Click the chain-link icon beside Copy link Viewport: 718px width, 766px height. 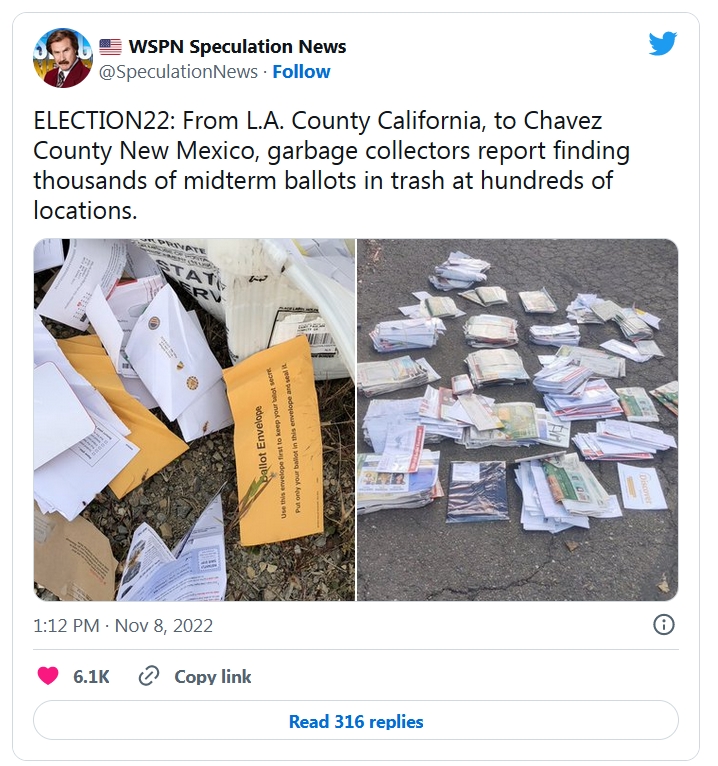(149, 676)
